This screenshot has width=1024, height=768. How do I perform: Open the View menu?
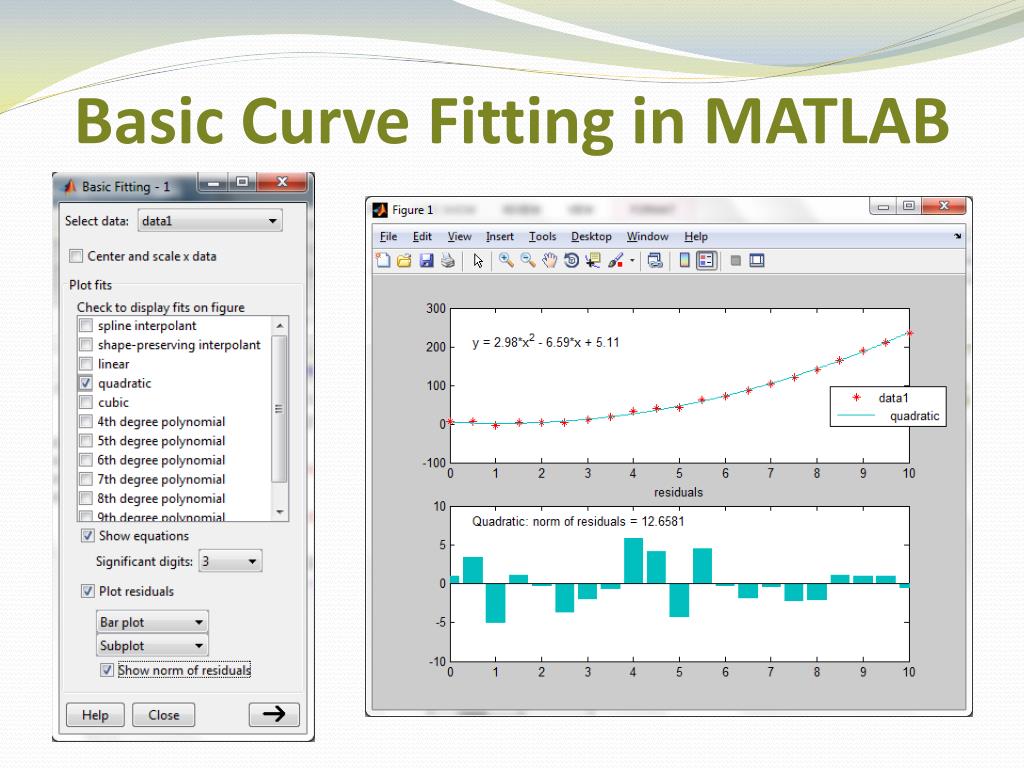coord(460,236)
